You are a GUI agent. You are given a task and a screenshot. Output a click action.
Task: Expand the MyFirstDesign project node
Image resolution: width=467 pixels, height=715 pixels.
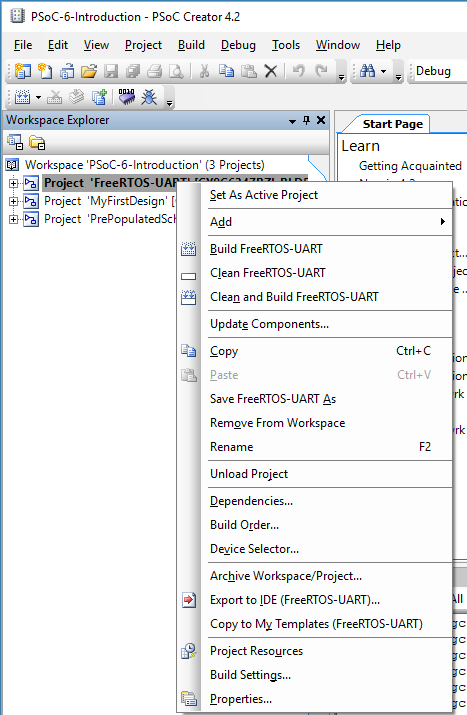point(13,201)
